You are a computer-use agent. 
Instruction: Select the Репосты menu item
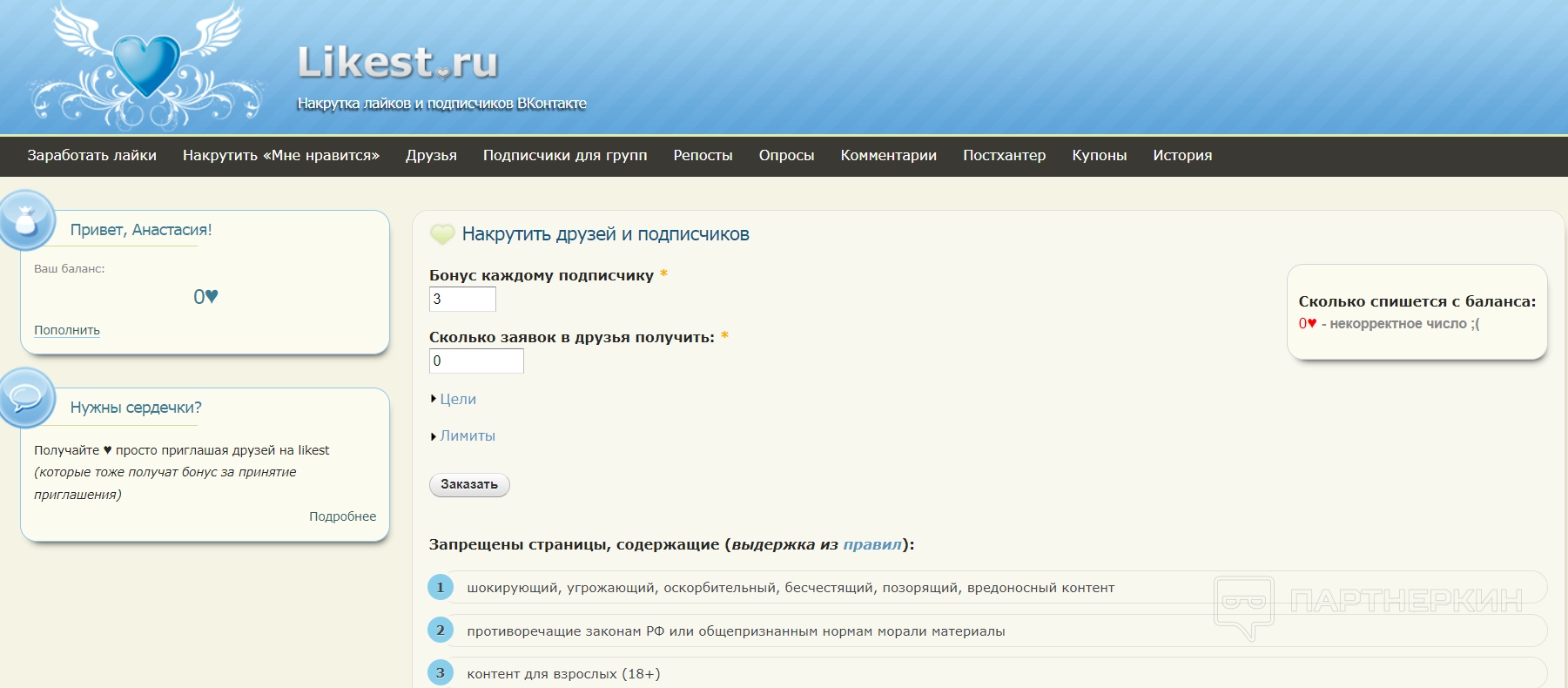click(x=703, y=155)
